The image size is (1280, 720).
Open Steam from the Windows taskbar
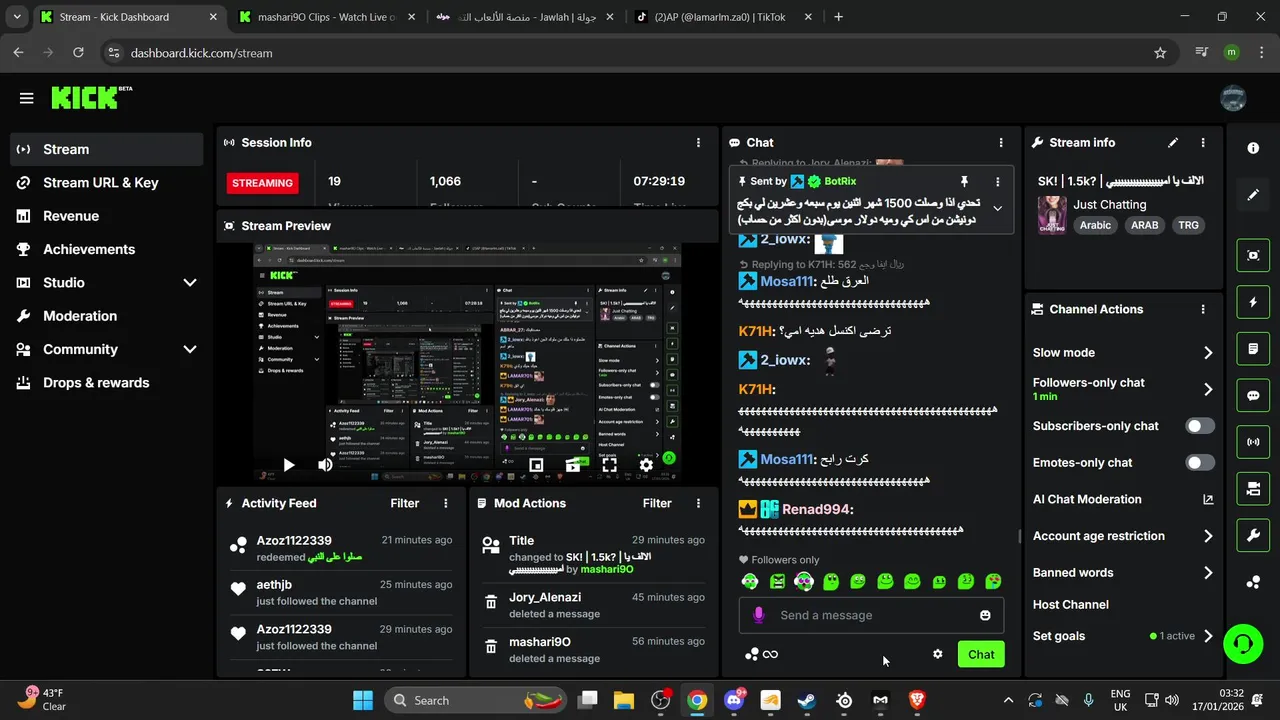(x=807, y=700)
